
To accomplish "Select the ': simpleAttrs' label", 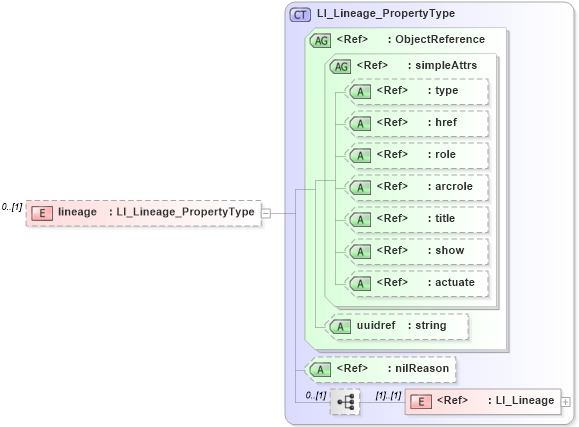I will pos(442,65).
